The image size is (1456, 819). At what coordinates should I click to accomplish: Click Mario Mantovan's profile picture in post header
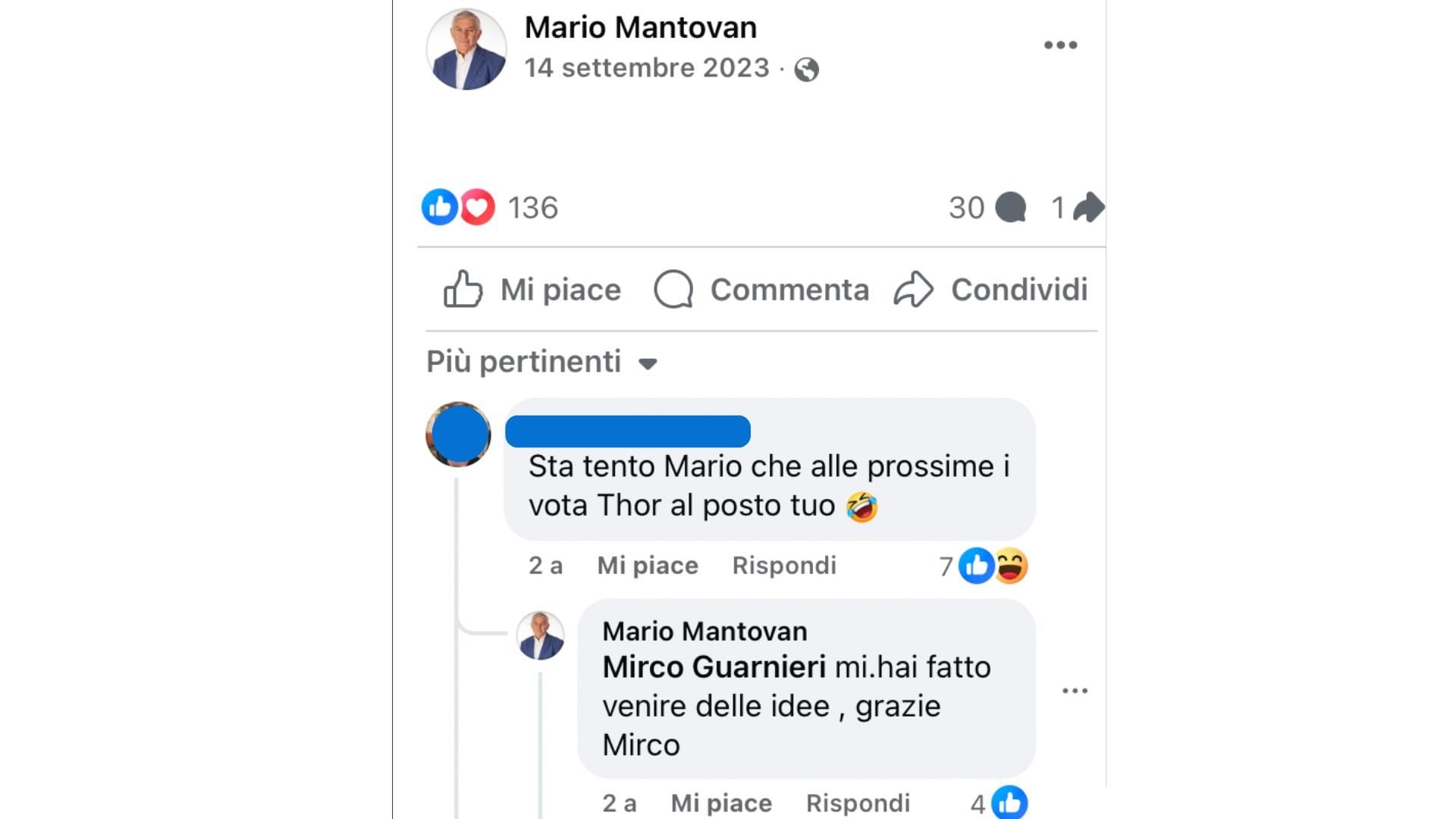(x=466, y=49)
